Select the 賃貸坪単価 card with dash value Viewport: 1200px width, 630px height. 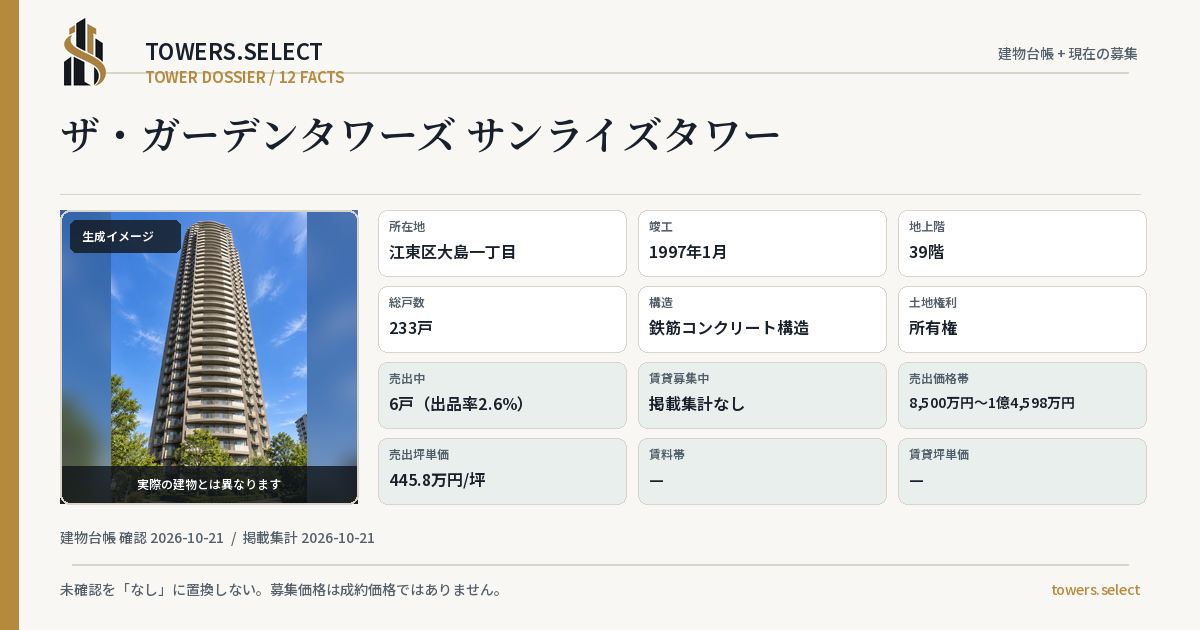[1022, 471]
